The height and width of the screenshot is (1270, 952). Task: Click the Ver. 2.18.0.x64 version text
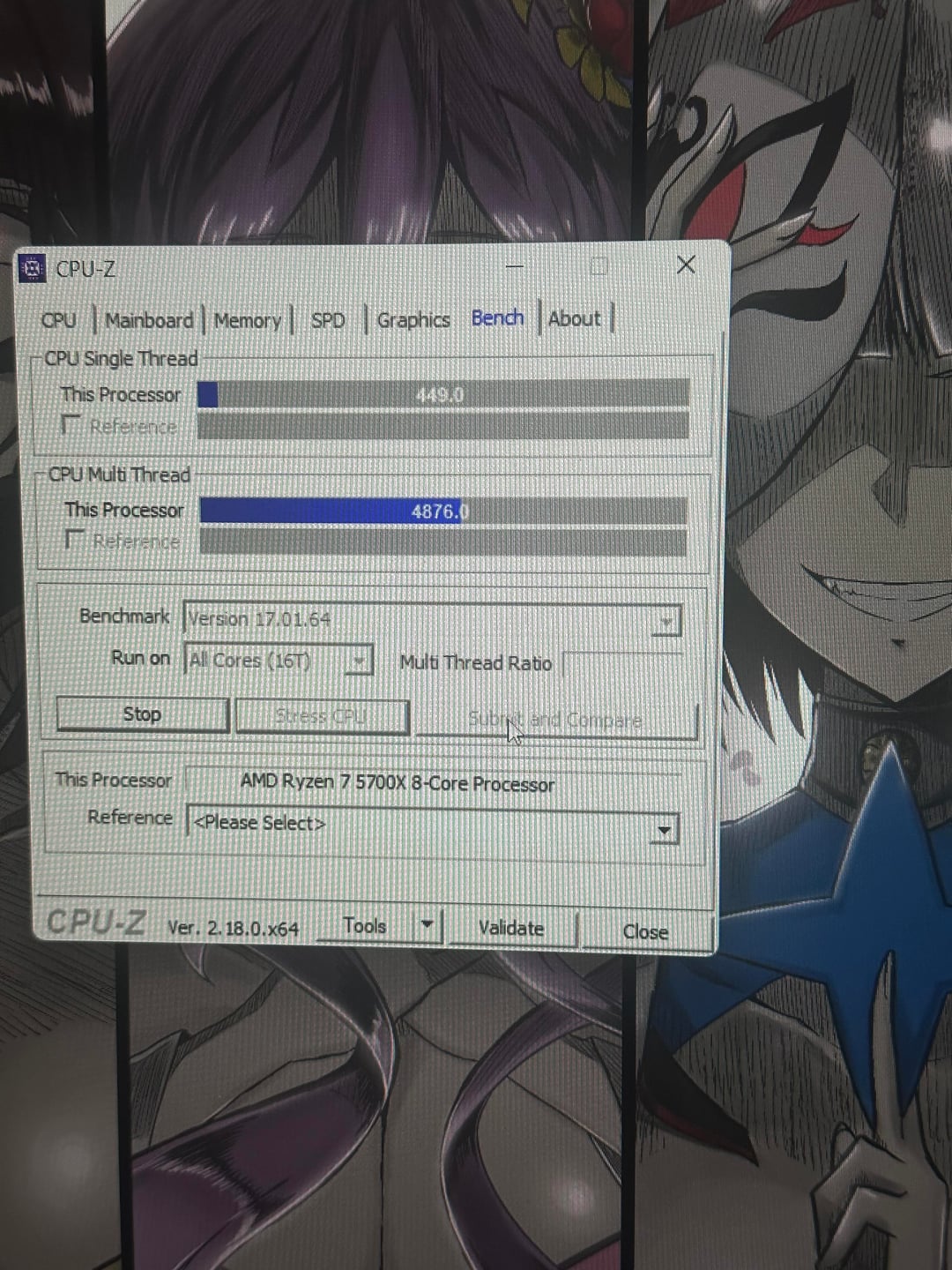pyautogui.click(x=234, y=928)
